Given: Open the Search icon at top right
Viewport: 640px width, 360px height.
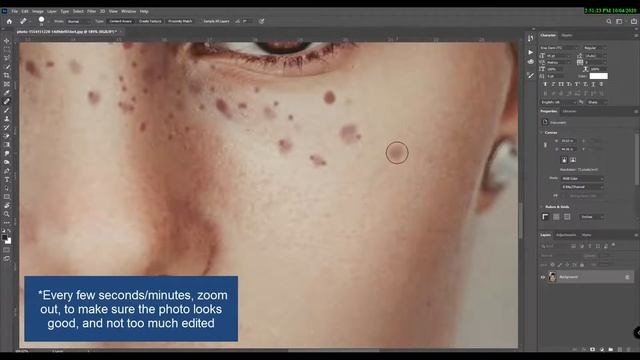Looking at the screenshot, I should click(609, 21).
